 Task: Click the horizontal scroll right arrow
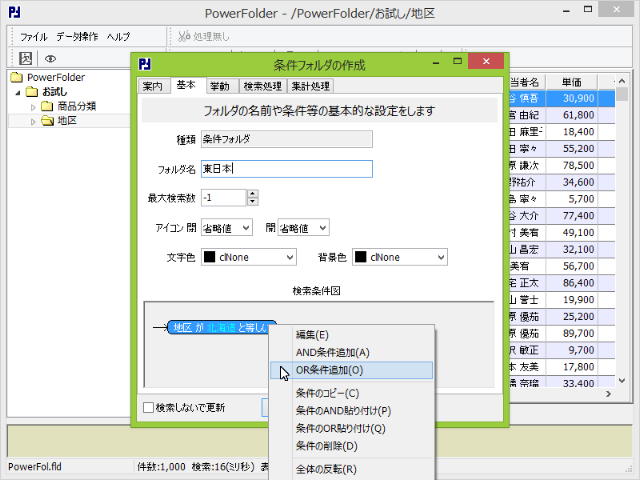(609, 394)
